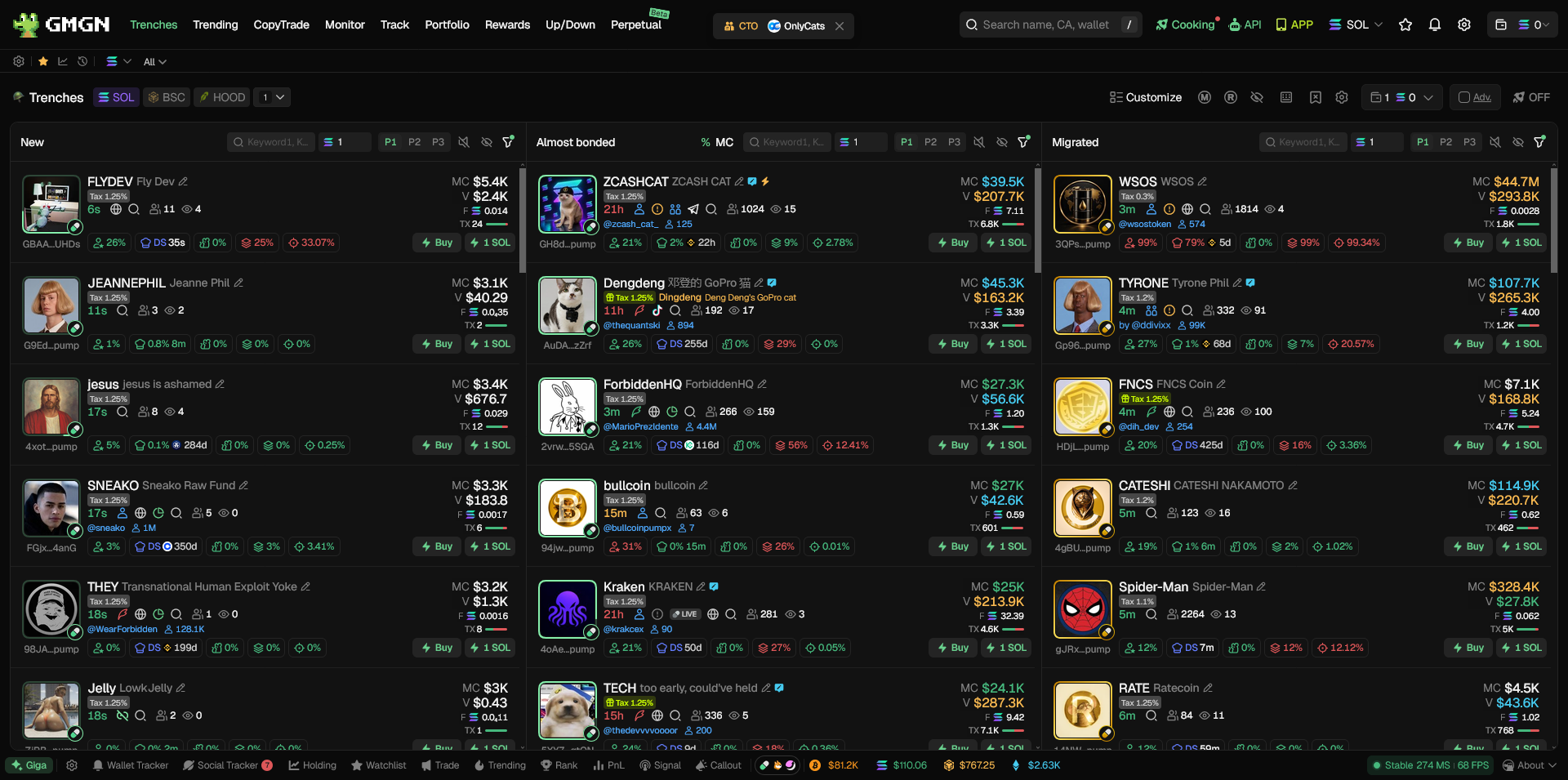Open the Customize button
The width and height of the screenshot is (1568, 780).
1146,97
